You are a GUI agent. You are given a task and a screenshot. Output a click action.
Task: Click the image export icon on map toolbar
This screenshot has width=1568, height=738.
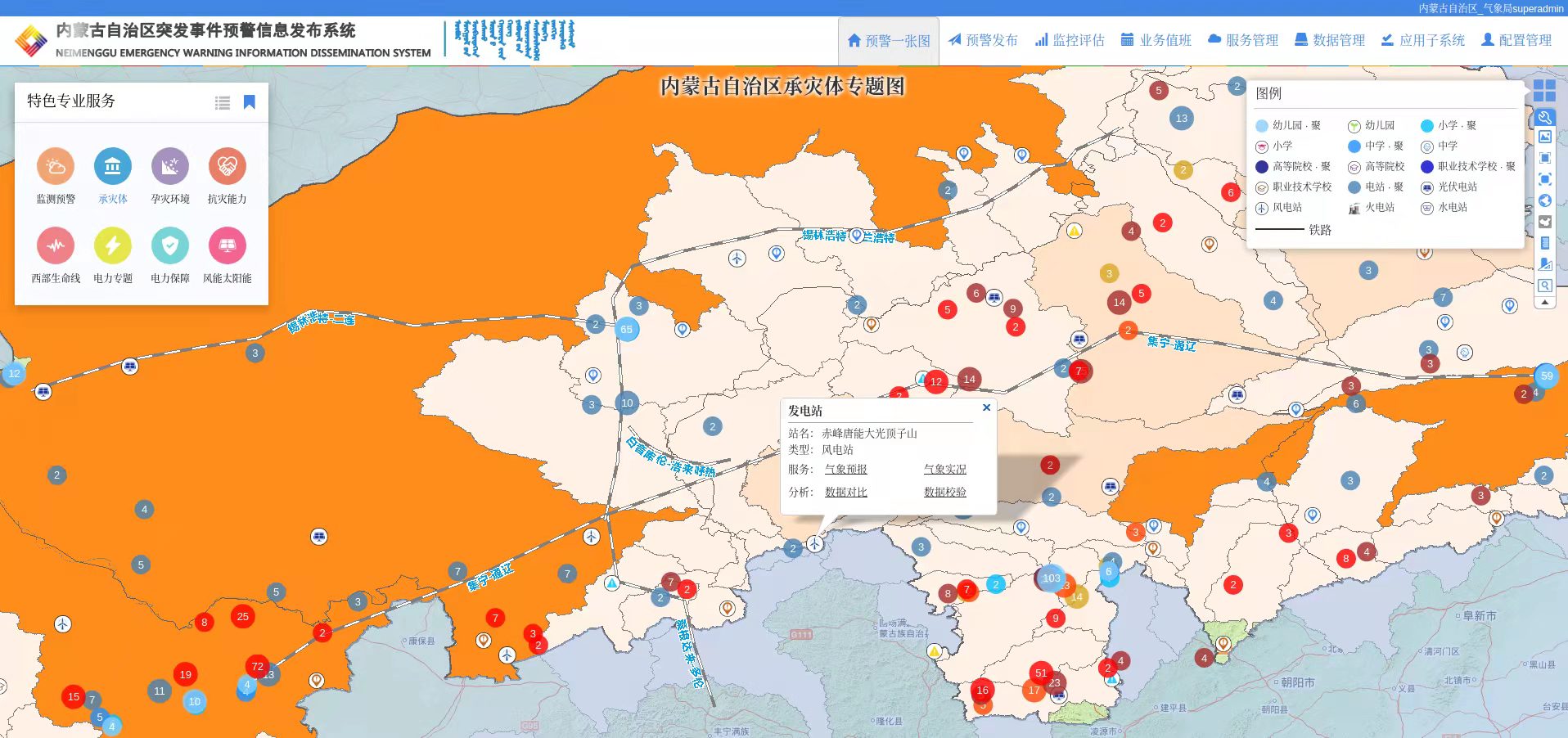(x=1545, y=137)
